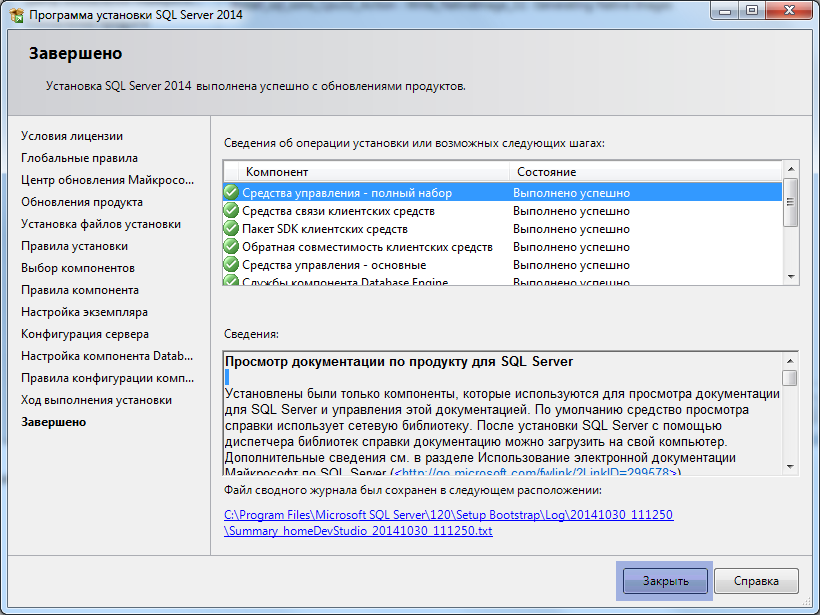820x615 pixels.
Task: Click the component list scrollbar thumb
Action: click(791, 202)
